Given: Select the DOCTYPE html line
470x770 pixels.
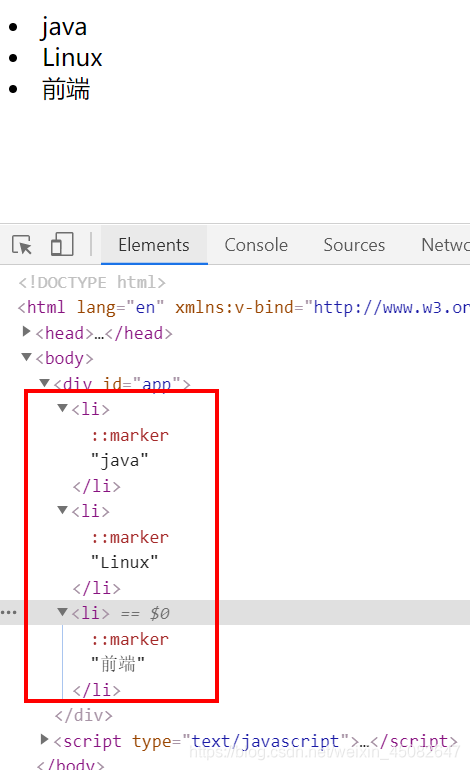Looking at the screenshot, I should pyautogui.click(x=92, y=283).
